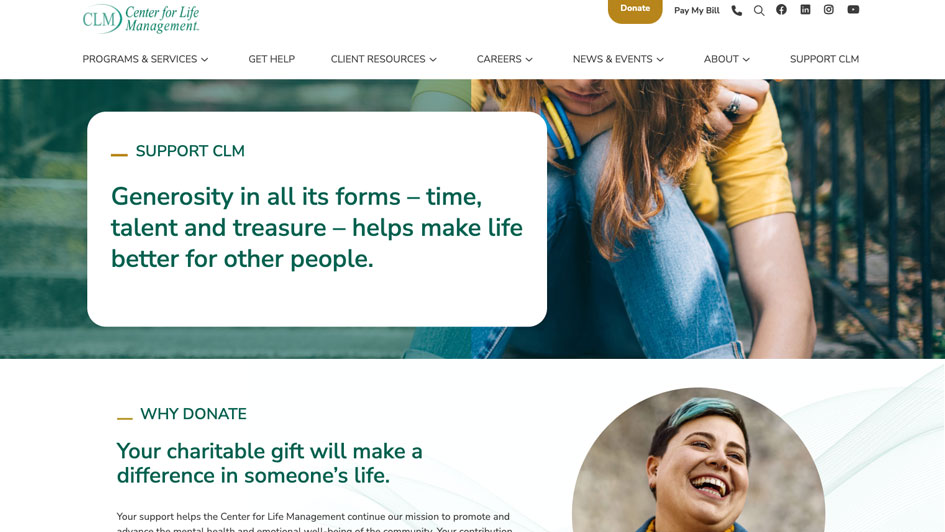This screenshot has width=945, height=532.
Task: Click the hero banner photo of girl
Action: coord(705,219)
